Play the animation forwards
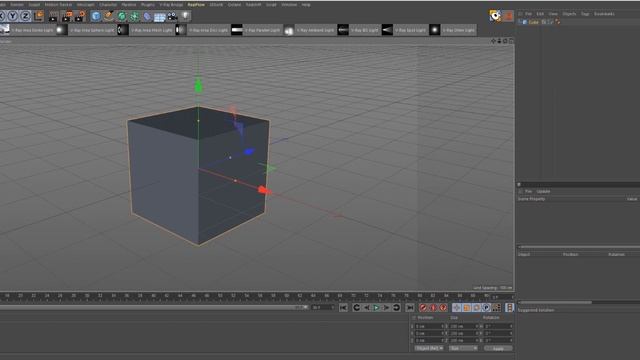640x360 pixels. (x=376, y=308)
